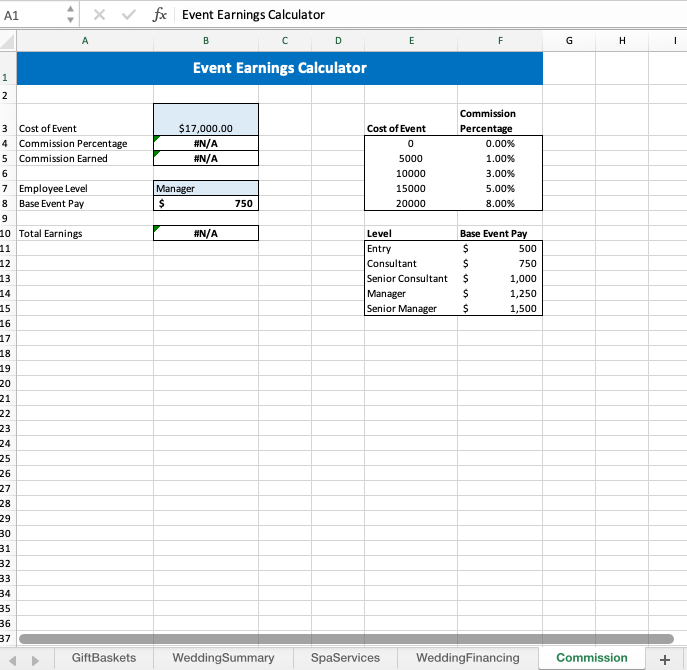Select the 'Consultant' level cell
The image size is (687, 670).
pyautogui.click(x=411, y=263)
